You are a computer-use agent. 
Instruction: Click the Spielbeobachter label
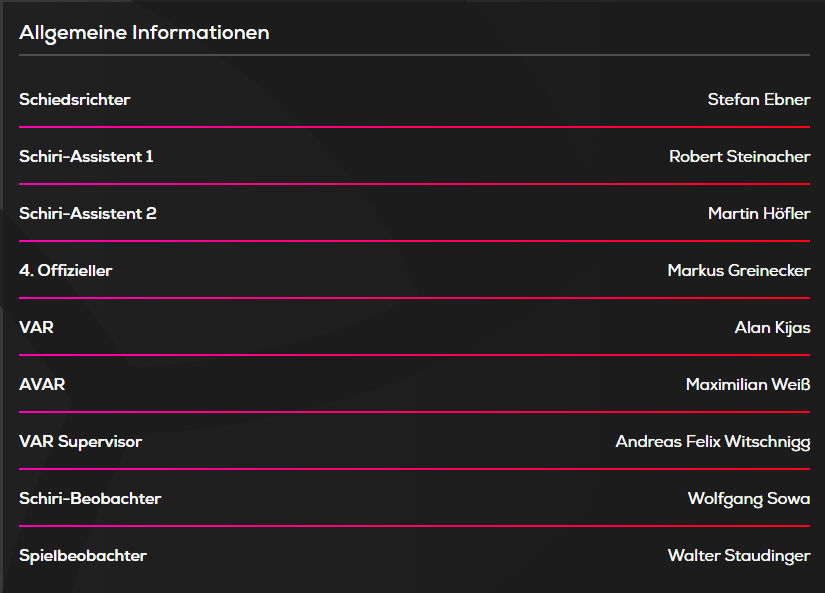coord(83,556)
